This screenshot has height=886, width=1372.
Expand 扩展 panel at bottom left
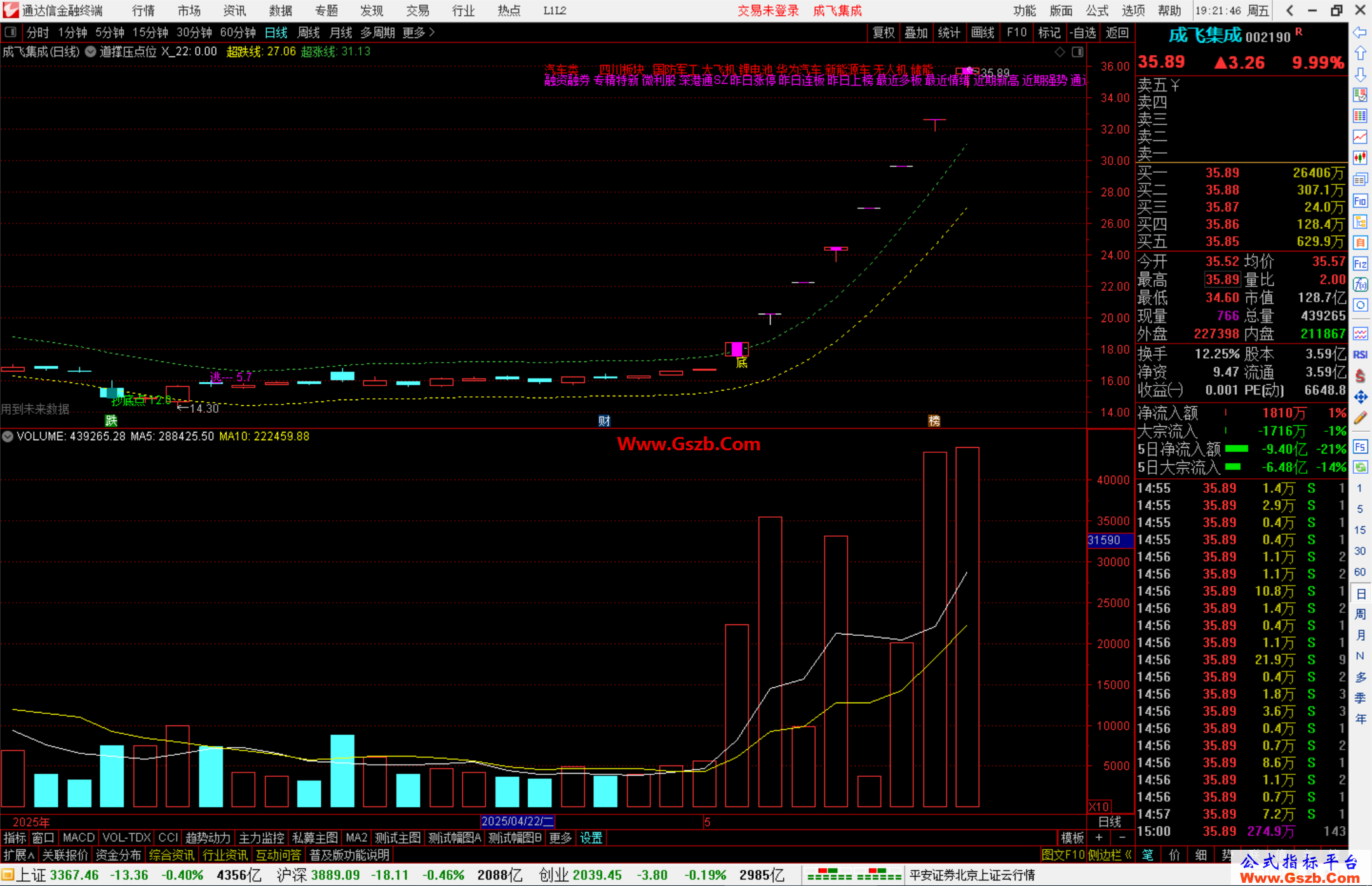coord(19,855)
